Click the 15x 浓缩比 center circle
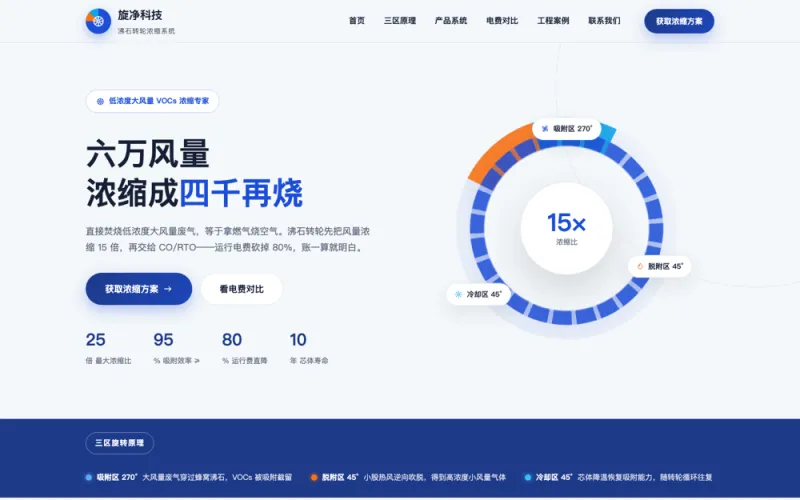Image resolution: width=800 pixels, height=500 pixels. pos(566,228)
